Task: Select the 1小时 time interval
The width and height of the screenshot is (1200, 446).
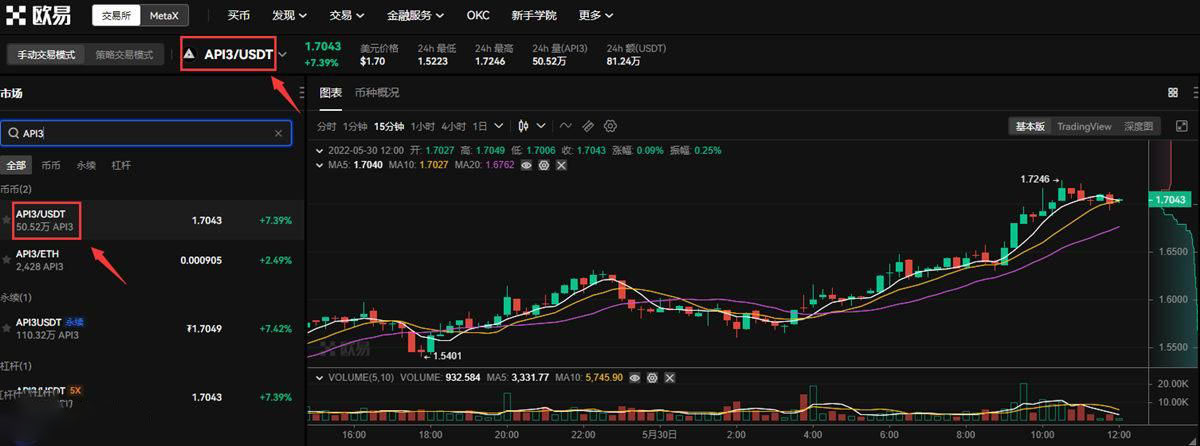Action: pyautogui.click(x=422, y=126)
